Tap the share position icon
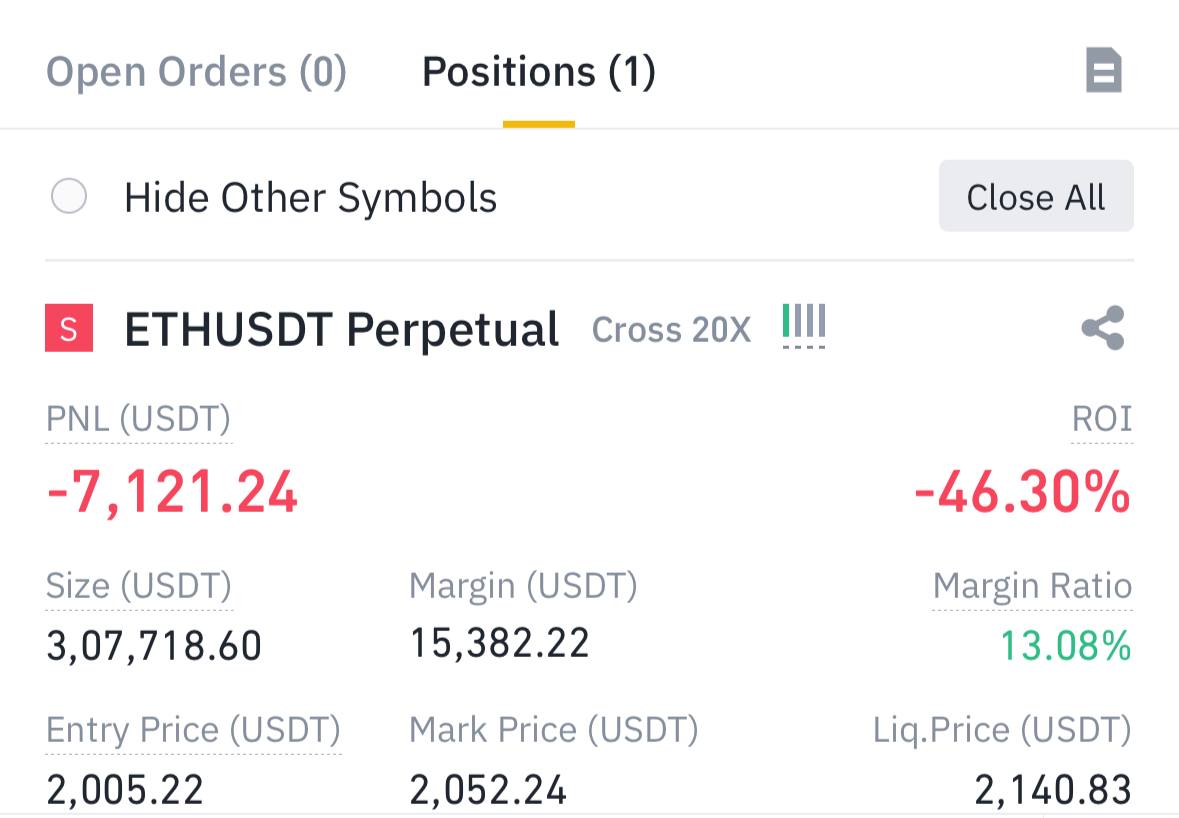This screenshot has height=818, width=1179. (x=1103, y=329)
